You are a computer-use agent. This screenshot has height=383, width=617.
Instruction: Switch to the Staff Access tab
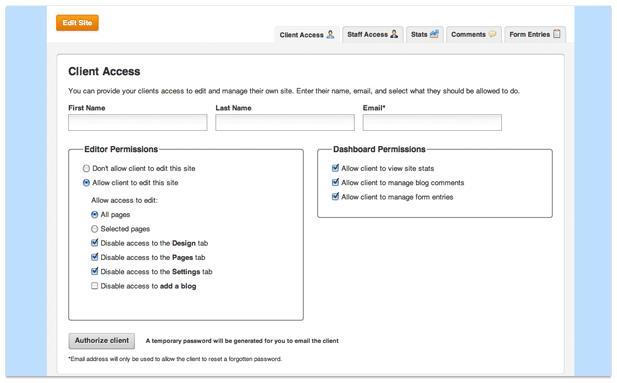pos(373,34)
